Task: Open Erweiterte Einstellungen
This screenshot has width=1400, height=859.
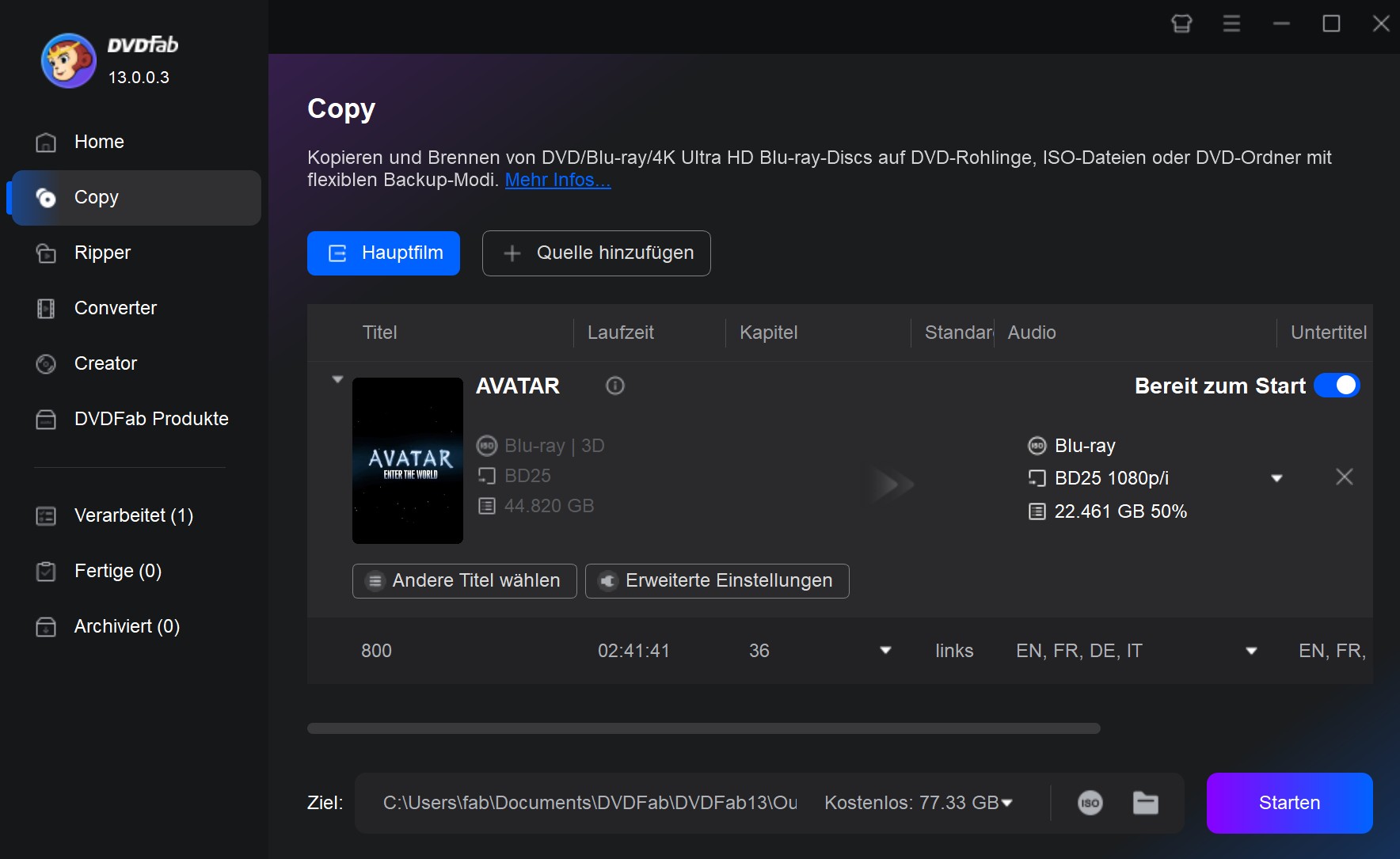Action: [717, 581]
